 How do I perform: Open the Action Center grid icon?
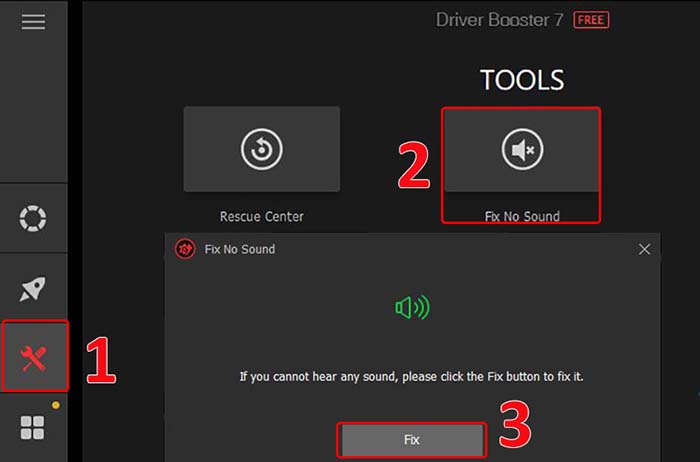tap(33, 428)
